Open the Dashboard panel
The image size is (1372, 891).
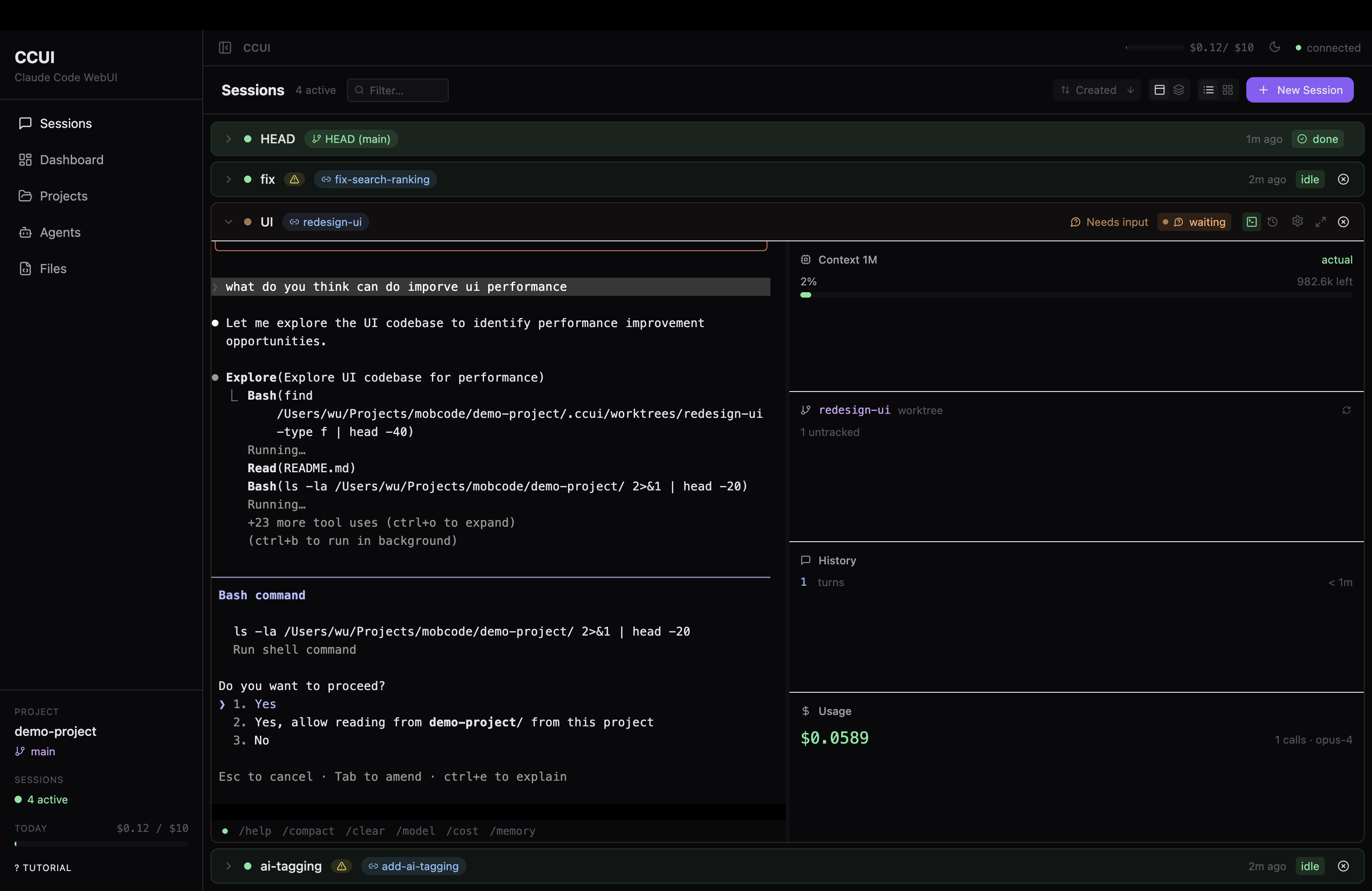(x=72, y=160)
